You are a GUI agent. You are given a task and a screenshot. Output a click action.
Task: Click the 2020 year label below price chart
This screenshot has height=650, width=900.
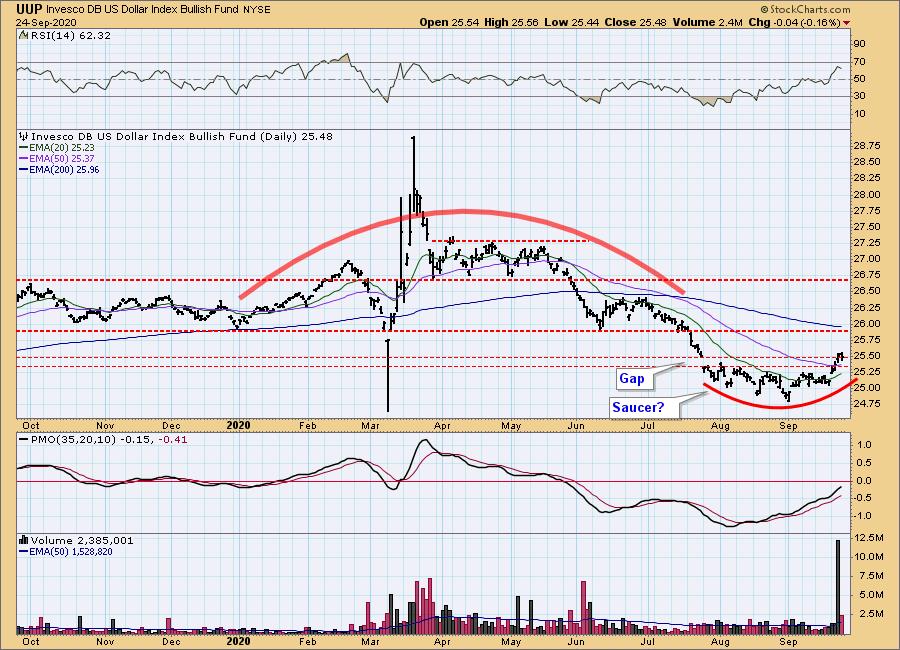pos(238,425)
